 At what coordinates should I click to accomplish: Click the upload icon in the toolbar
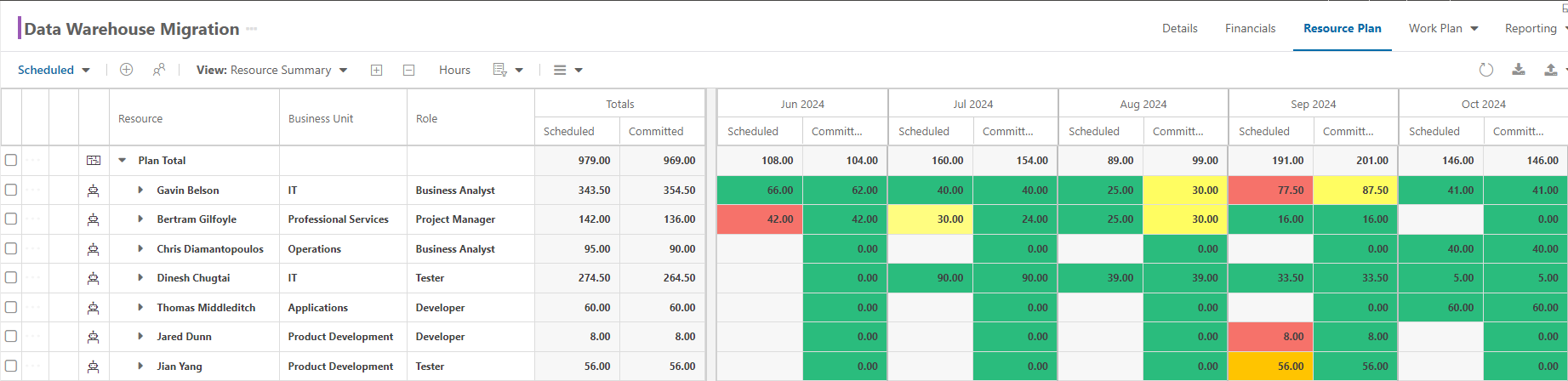tap(1551, 70)
